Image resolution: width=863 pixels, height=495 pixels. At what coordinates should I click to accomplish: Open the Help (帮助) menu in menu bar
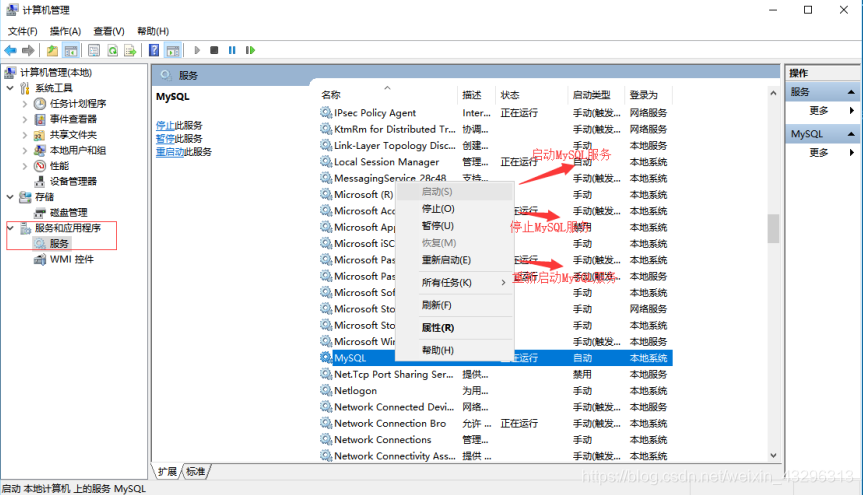[x=153, y=31]
